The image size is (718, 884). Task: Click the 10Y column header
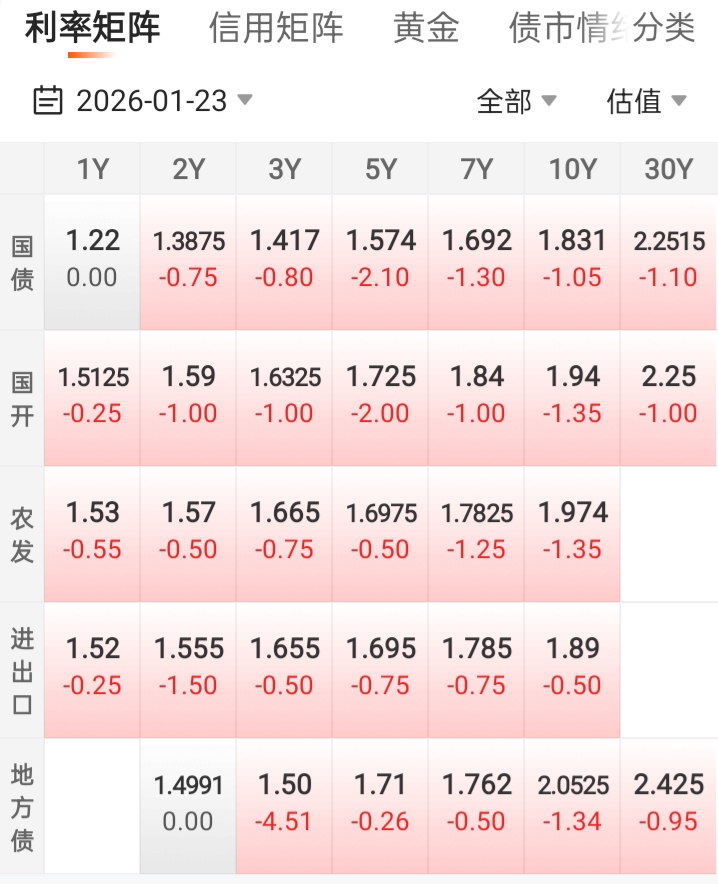572,170
